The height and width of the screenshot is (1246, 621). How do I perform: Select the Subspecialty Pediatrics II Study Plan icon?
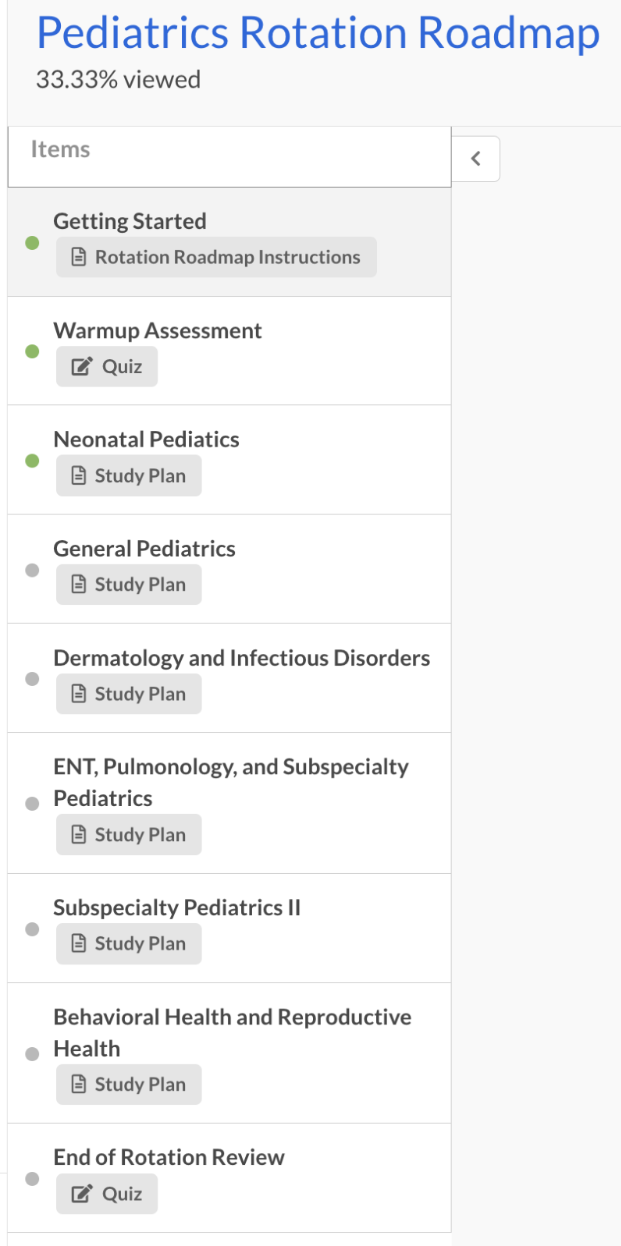tap(79, 943)
